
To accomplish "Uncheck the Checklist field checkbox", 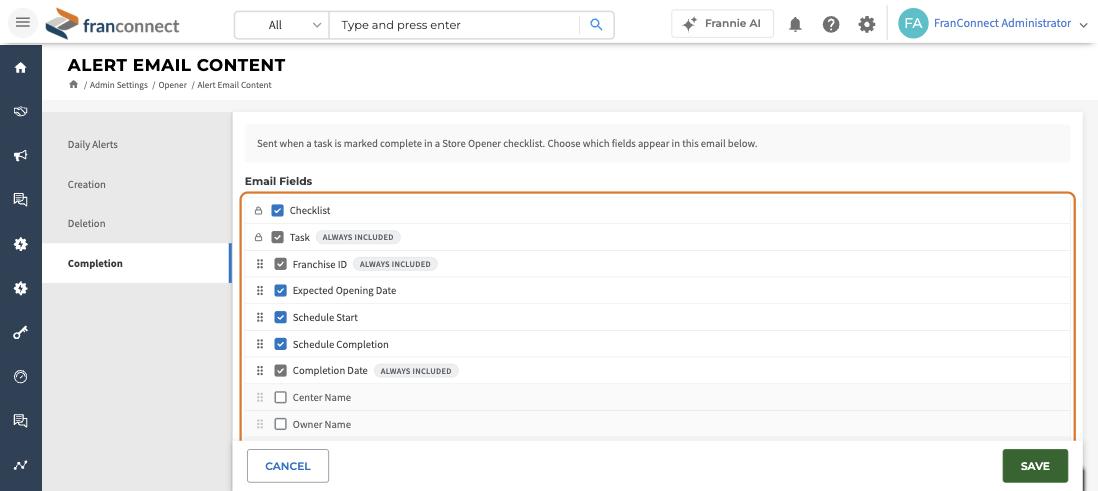I will point(277,210).
